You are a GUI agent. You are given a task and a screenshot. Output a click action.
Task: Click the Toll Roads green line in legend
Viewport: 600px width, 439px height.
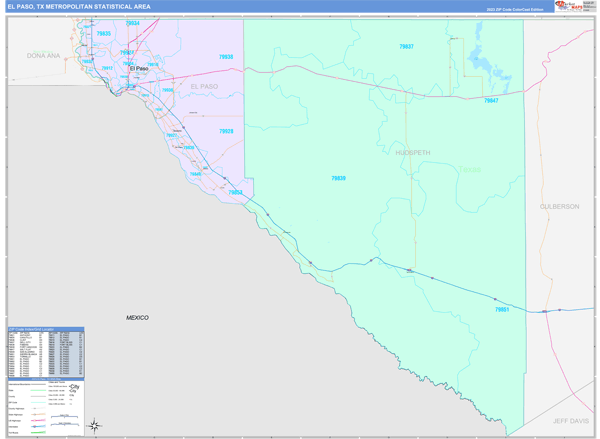tap(38, 432)
